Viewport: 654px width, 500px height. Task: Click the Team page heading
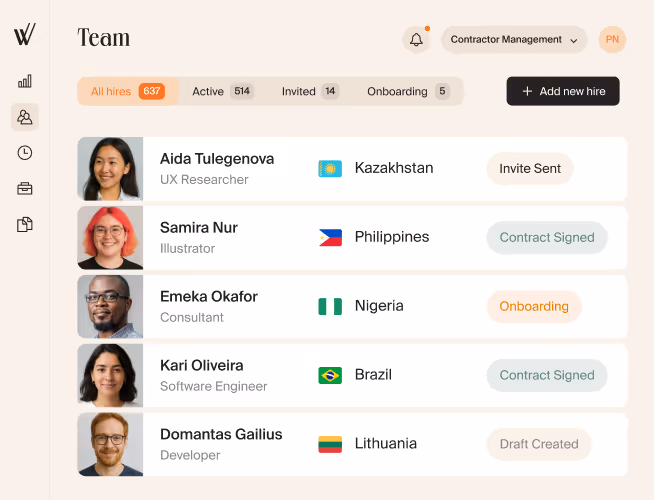(103, 38)
